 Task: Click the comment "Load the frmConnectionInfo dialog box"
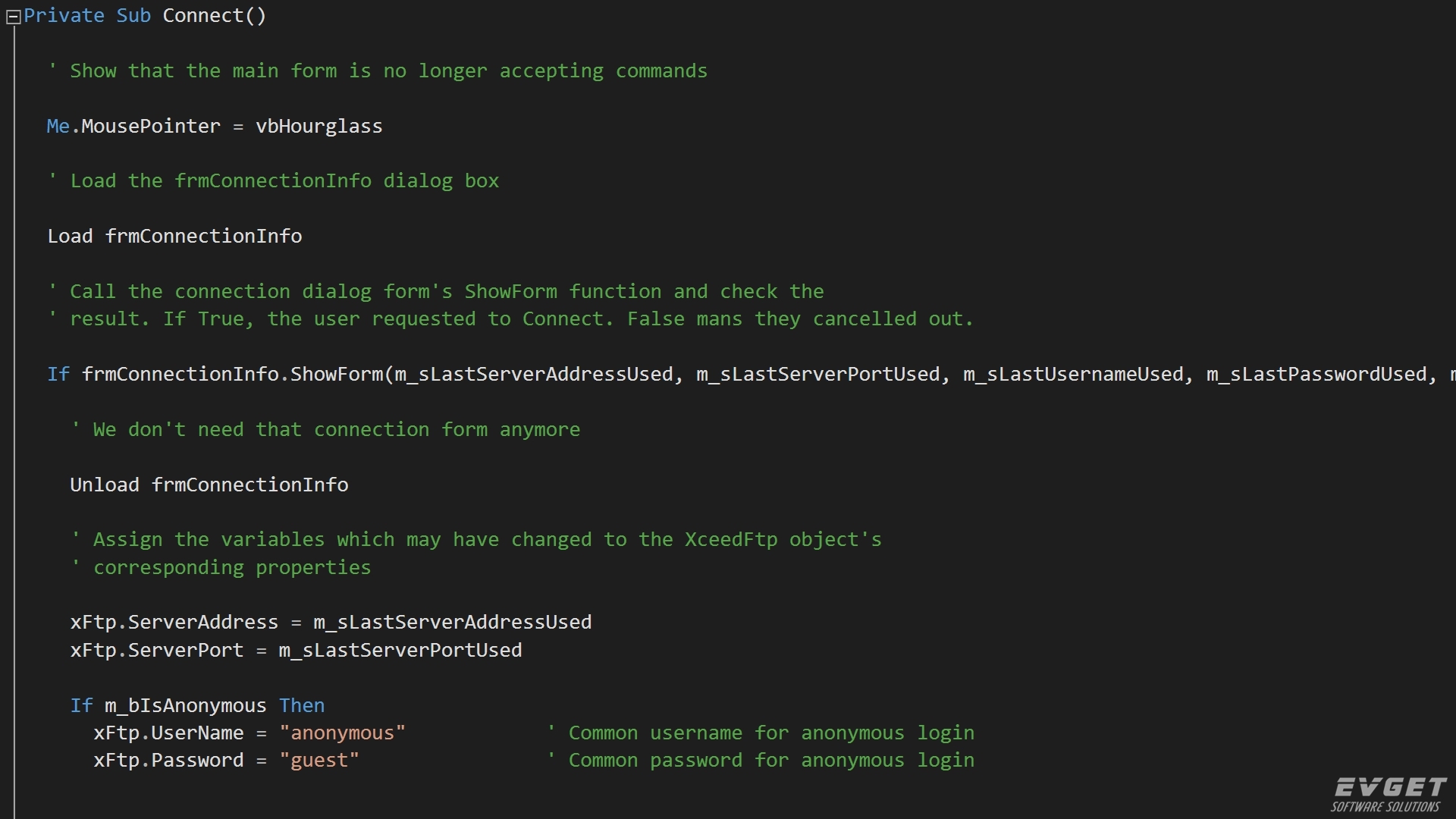click(x=273, y=180)
